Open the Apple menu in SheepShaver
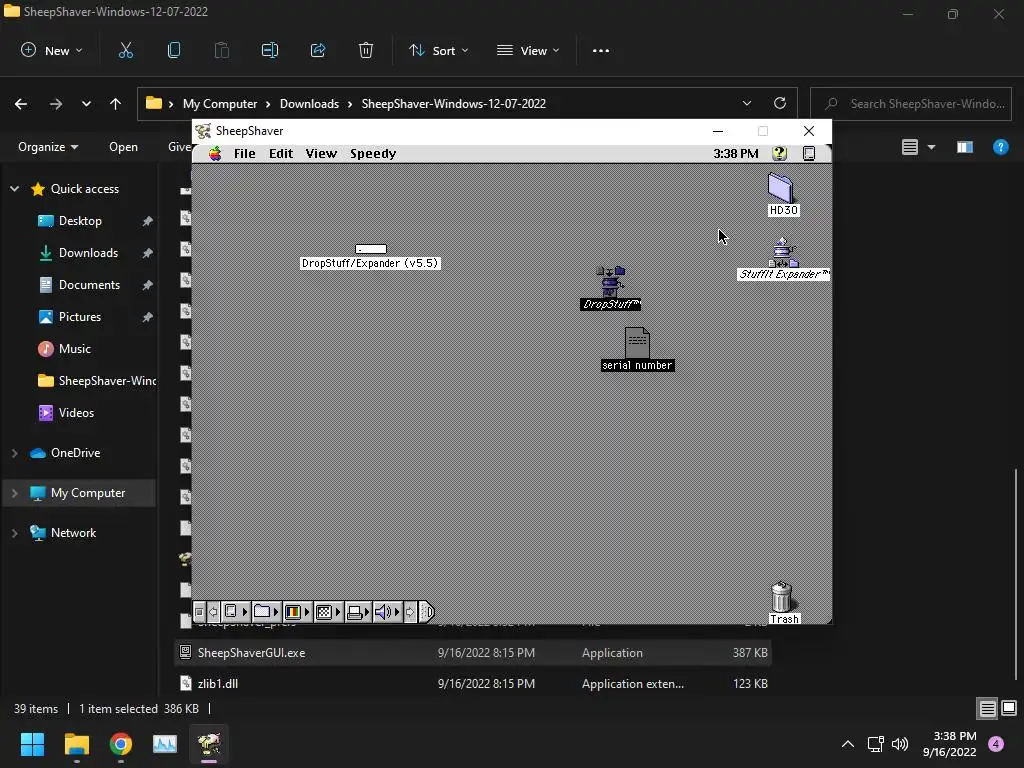The image size is (1024, 768). [x=215, y=153]
